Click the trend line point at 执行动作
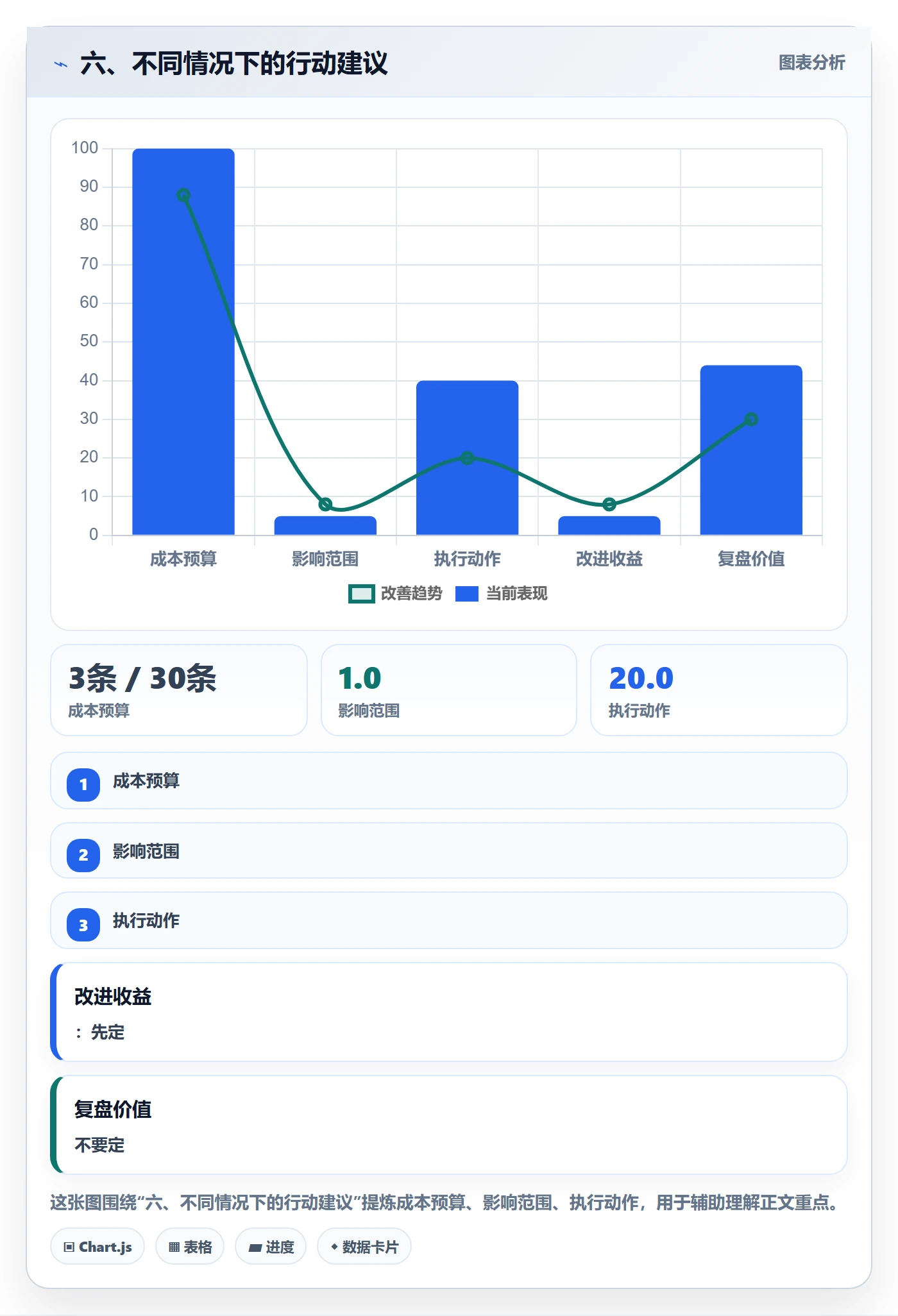 coord(467,458)
